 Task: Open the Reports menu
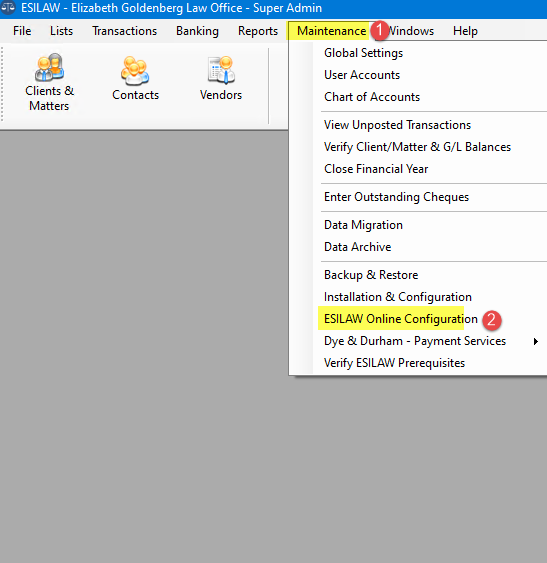[x=258, y=31]
